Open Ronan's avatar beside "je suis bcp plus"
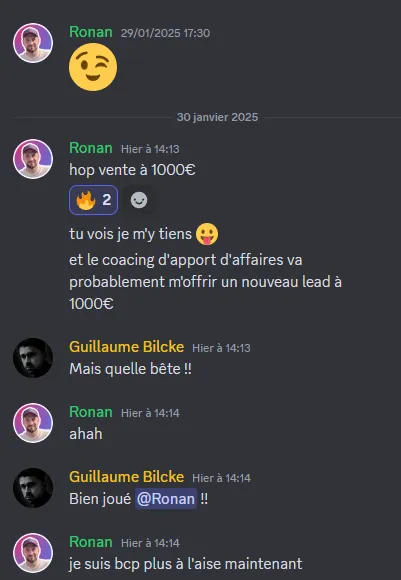 (33, 553)
